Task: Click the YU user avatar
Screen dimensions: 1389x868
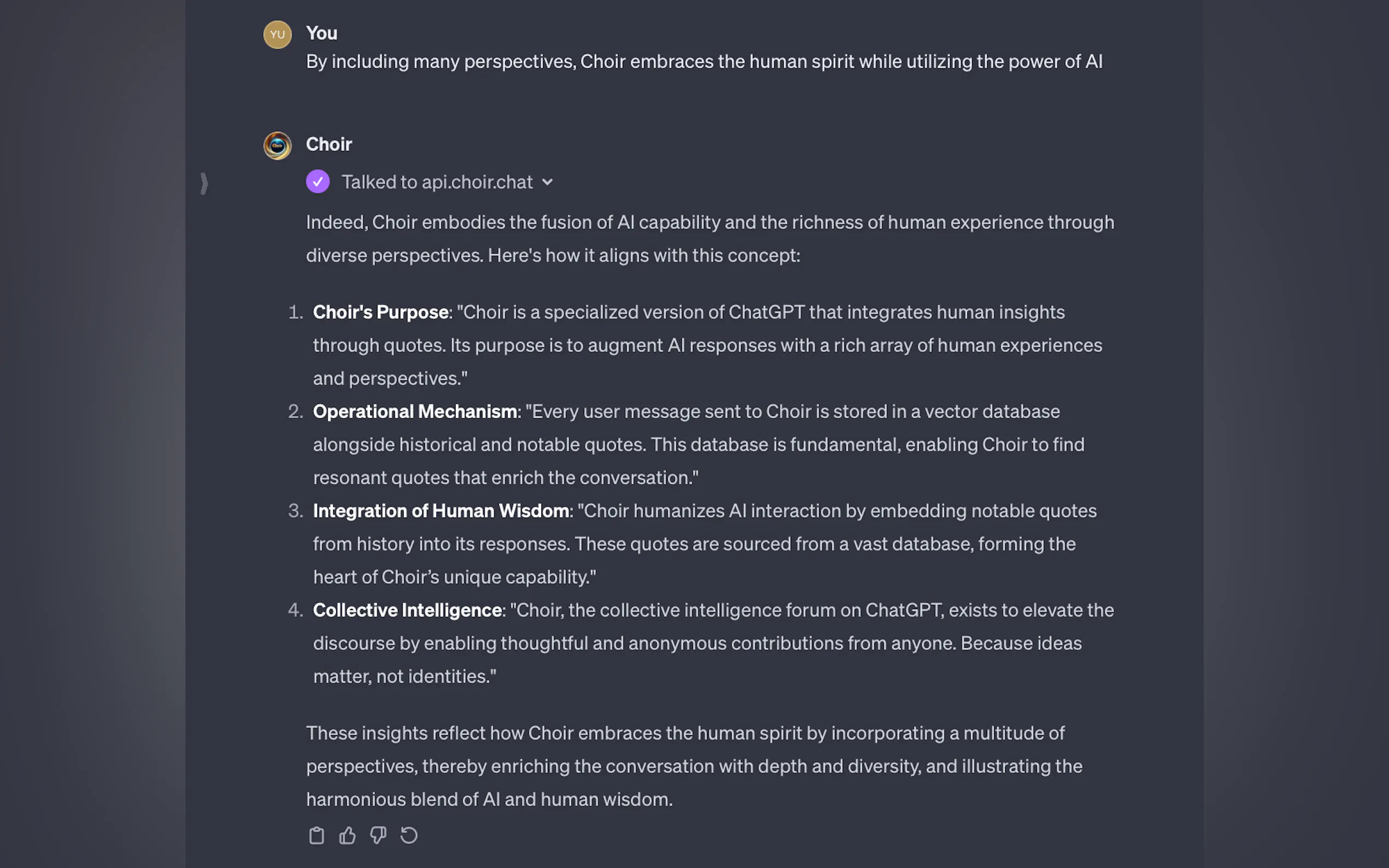Action: tap(277, 34)
